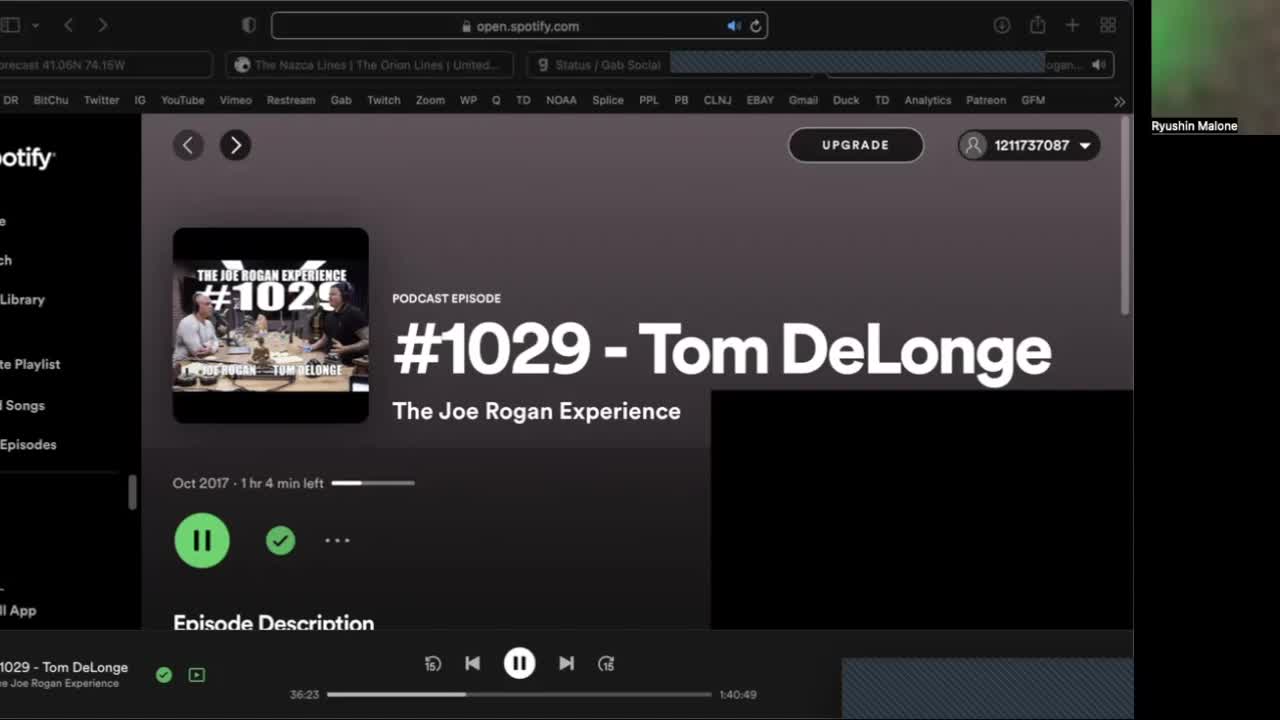The height and width of the screenshot is (720, 1280).
Task: Jump to previous track in the player bar
Action: pyautogui.click(x=473, y=663)
